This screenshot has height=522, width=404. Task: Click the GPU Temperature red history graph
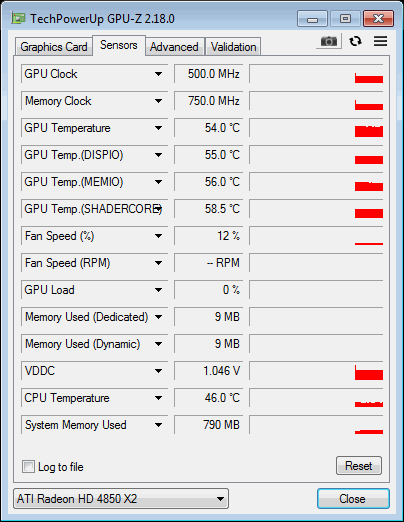point(316,128)
